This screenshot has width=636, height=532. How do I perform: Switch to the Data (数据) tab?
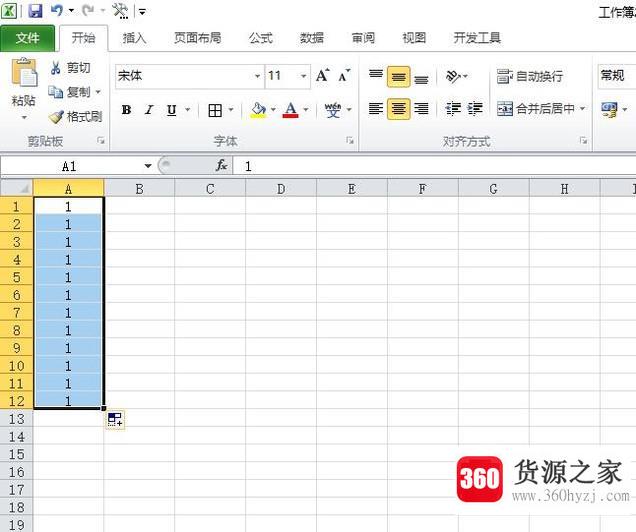click(x=312, y=38)
